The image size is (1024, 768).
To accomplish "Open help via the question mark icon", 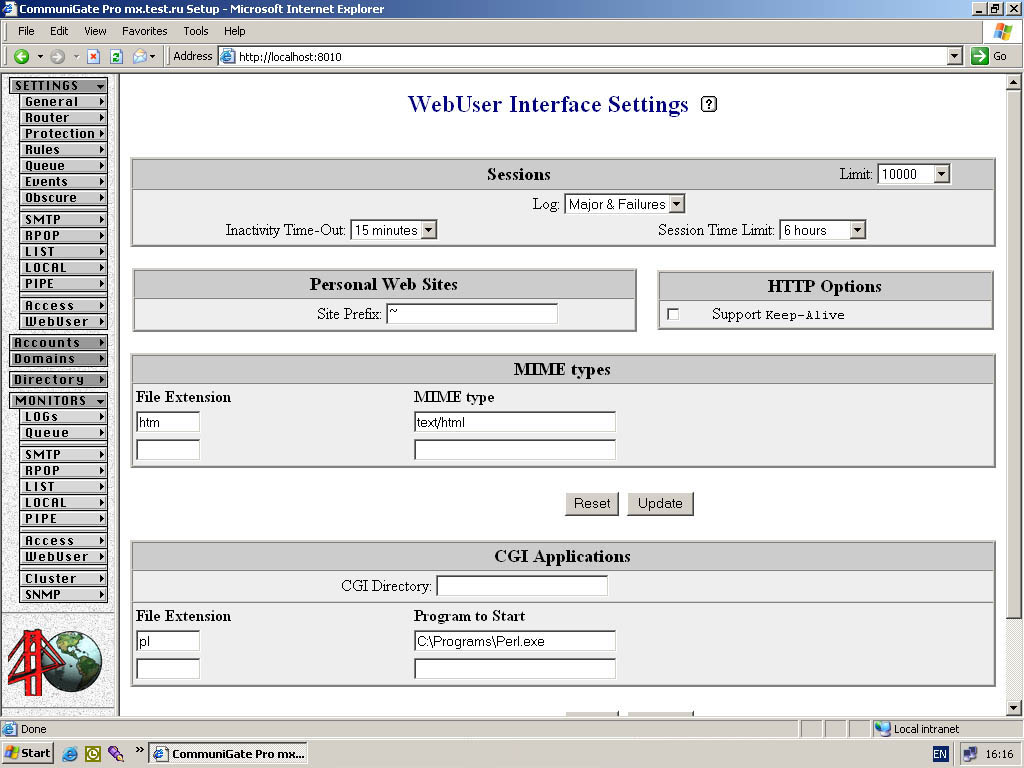I will (709, 104).
